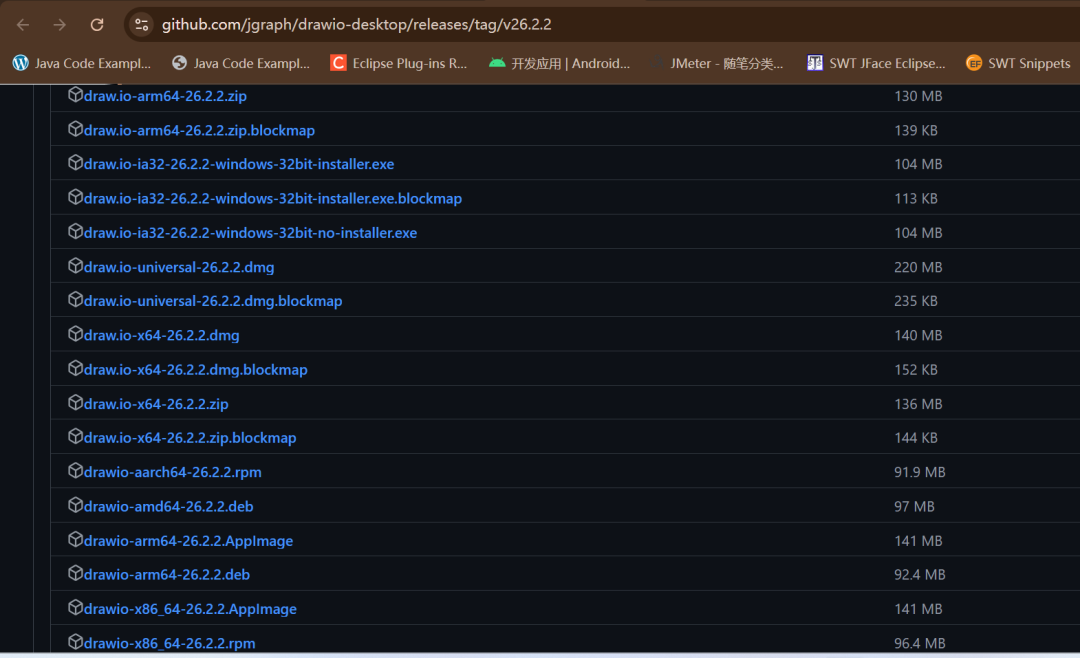The width and height of the screenshot is (1080, 658).
Task: Download draw.io-universal-26.2.2.dmg
Action: click(x=179, y=267)
